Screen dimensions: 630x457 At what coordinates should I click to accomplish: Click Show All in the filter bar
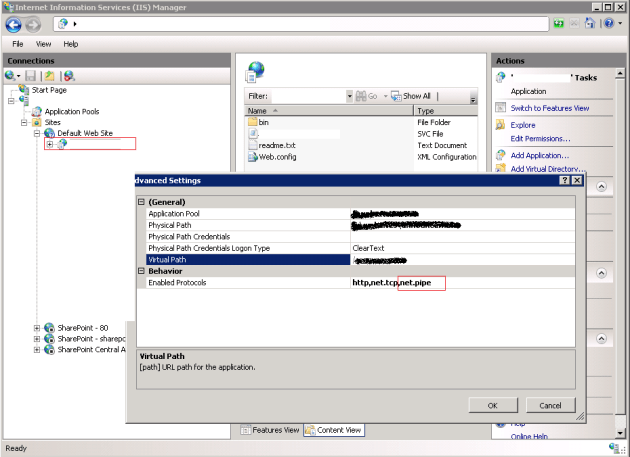411,96
